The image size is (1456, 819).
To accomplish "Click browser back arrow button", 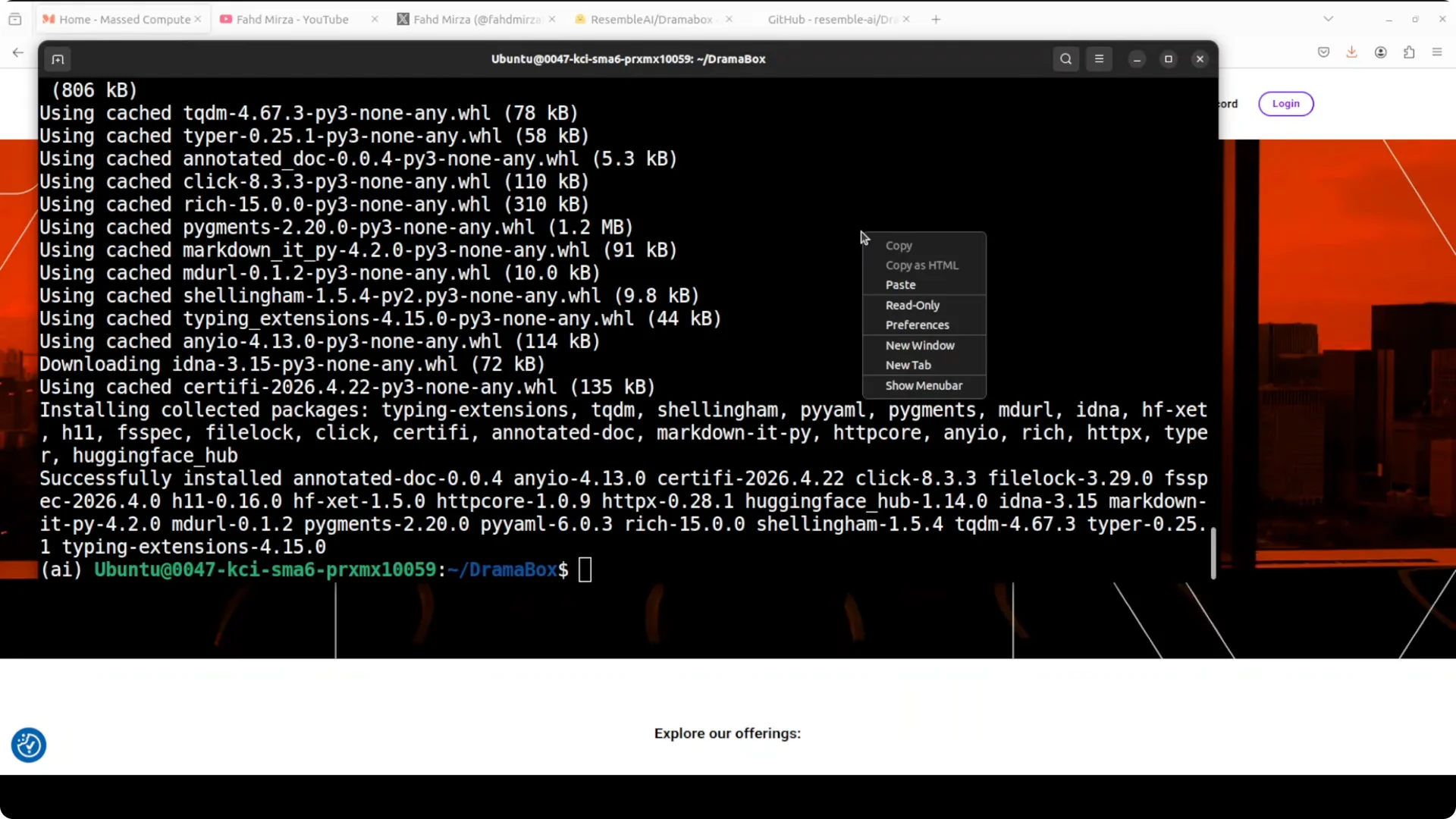I will pyautogui.click(x=18, y=52).
